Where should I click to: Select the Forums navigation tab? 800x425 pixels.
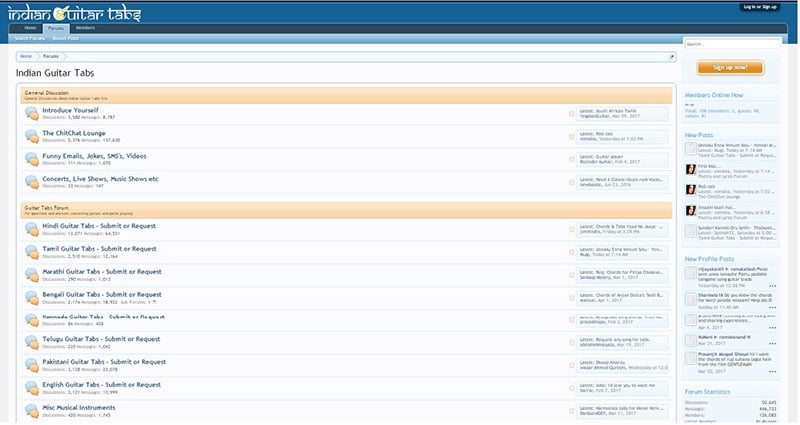[x=56, y=29]
